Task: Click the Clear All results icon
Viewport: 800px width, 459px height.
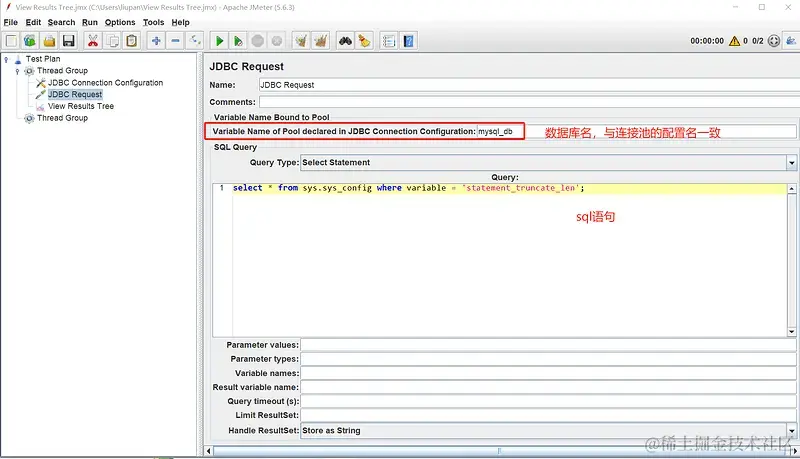Action: tap(321, 41)
